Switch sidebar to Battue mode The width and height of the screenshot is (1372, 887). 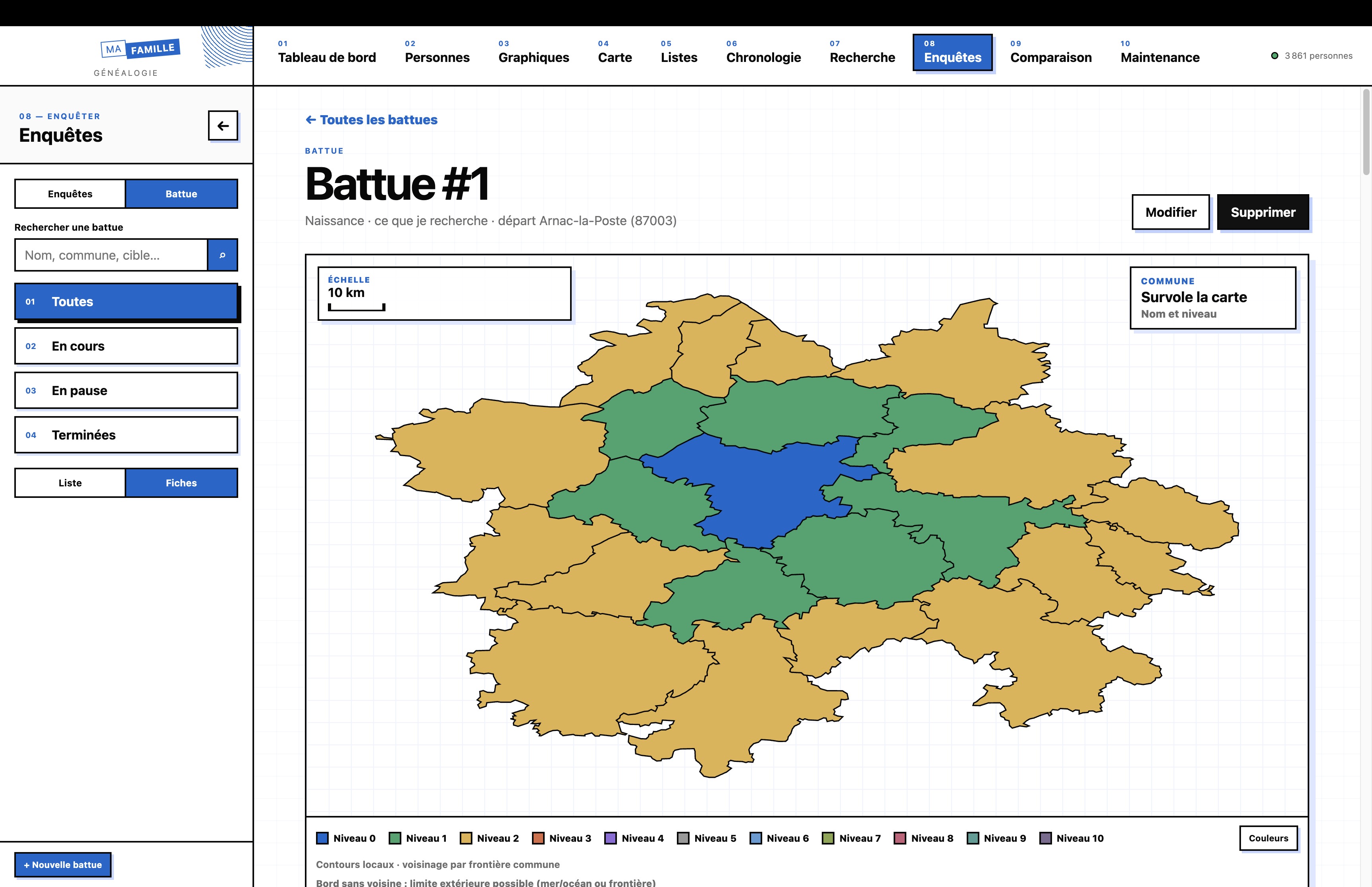point(181,193)
